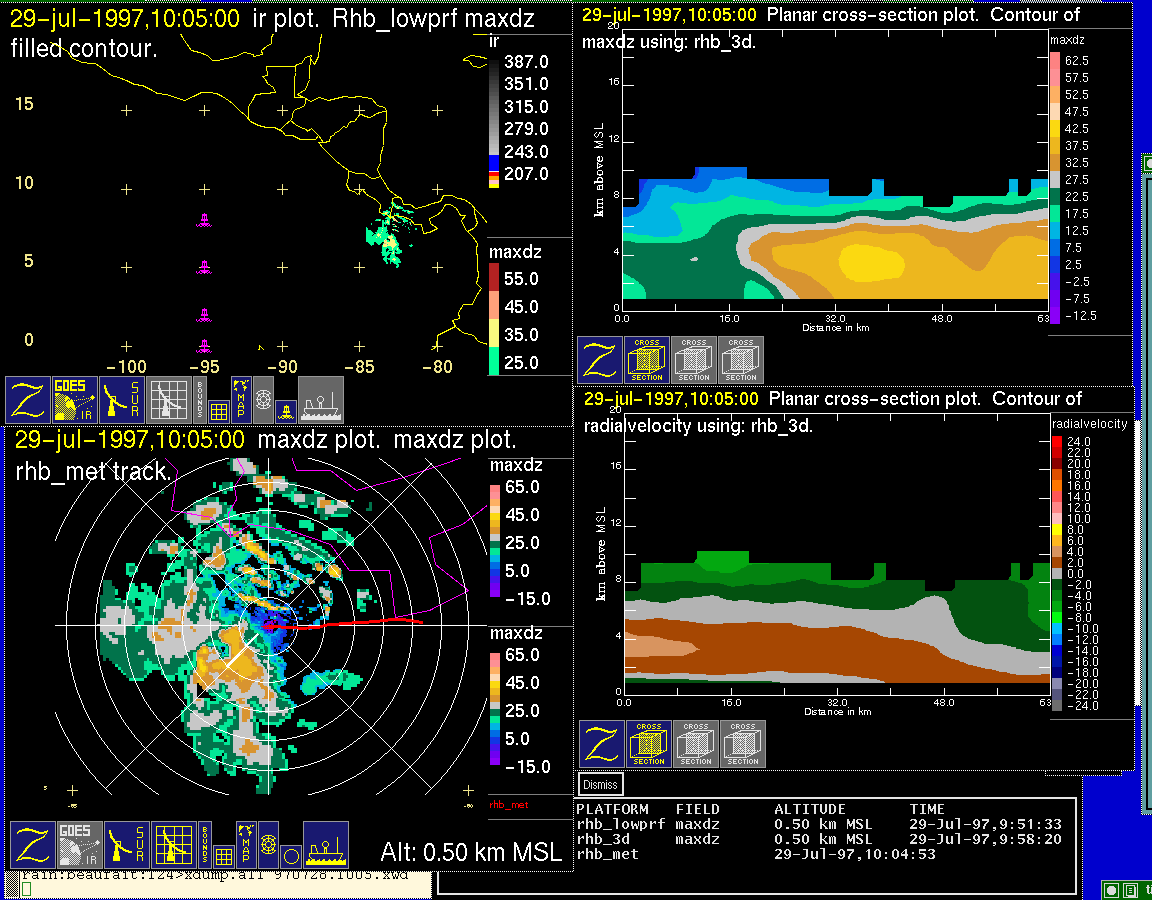Screen dimensions: 1152x900
Task: Click the GOES IR icon in top plot toolbar
Action: [74, 399]
